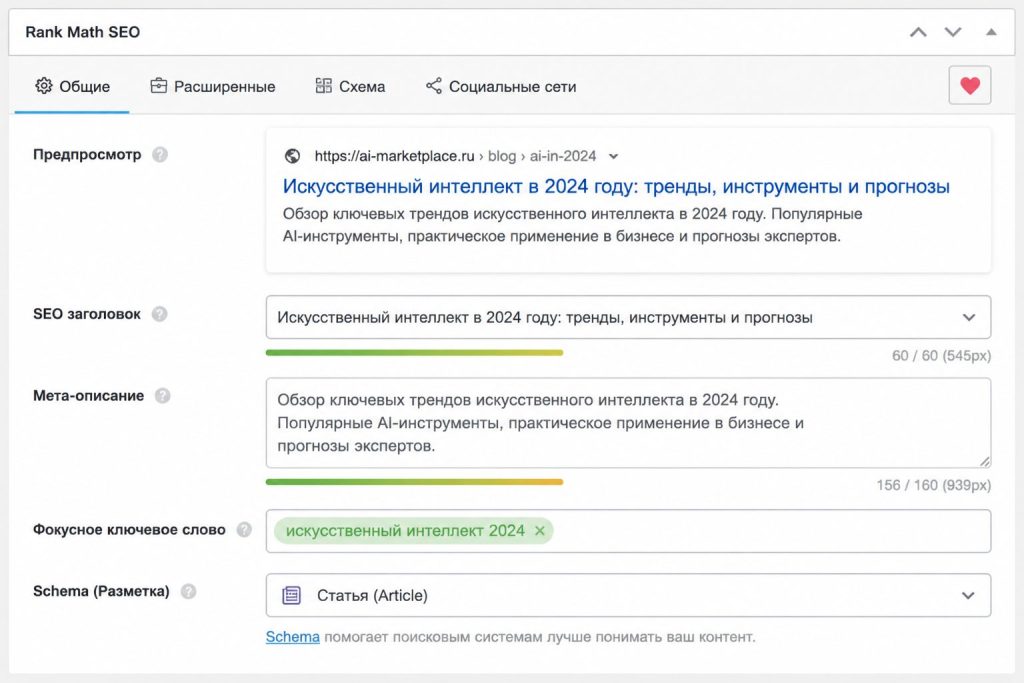Click into the Мета-описание text area
The image size is (1024, 683).
[x=628, y=423]
